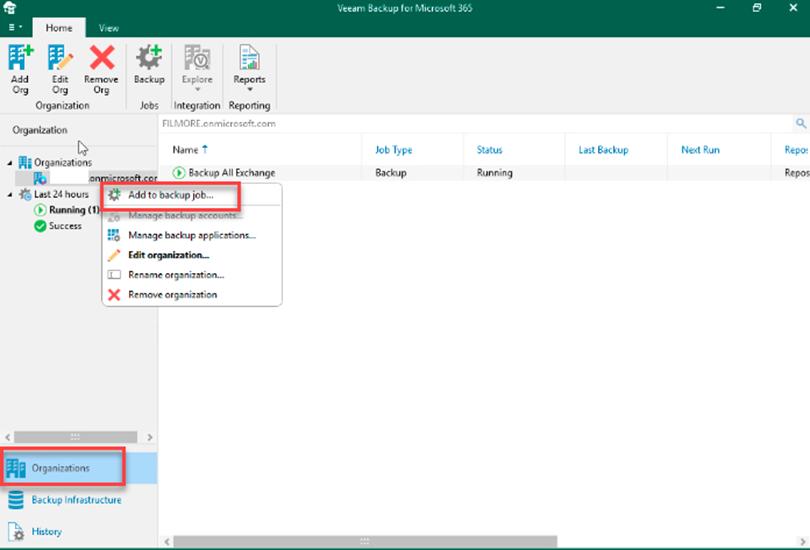Image resolution: width=810 pixels, height=550 pixels.
Task: Click the search magnifier icon
Action: 800,123
